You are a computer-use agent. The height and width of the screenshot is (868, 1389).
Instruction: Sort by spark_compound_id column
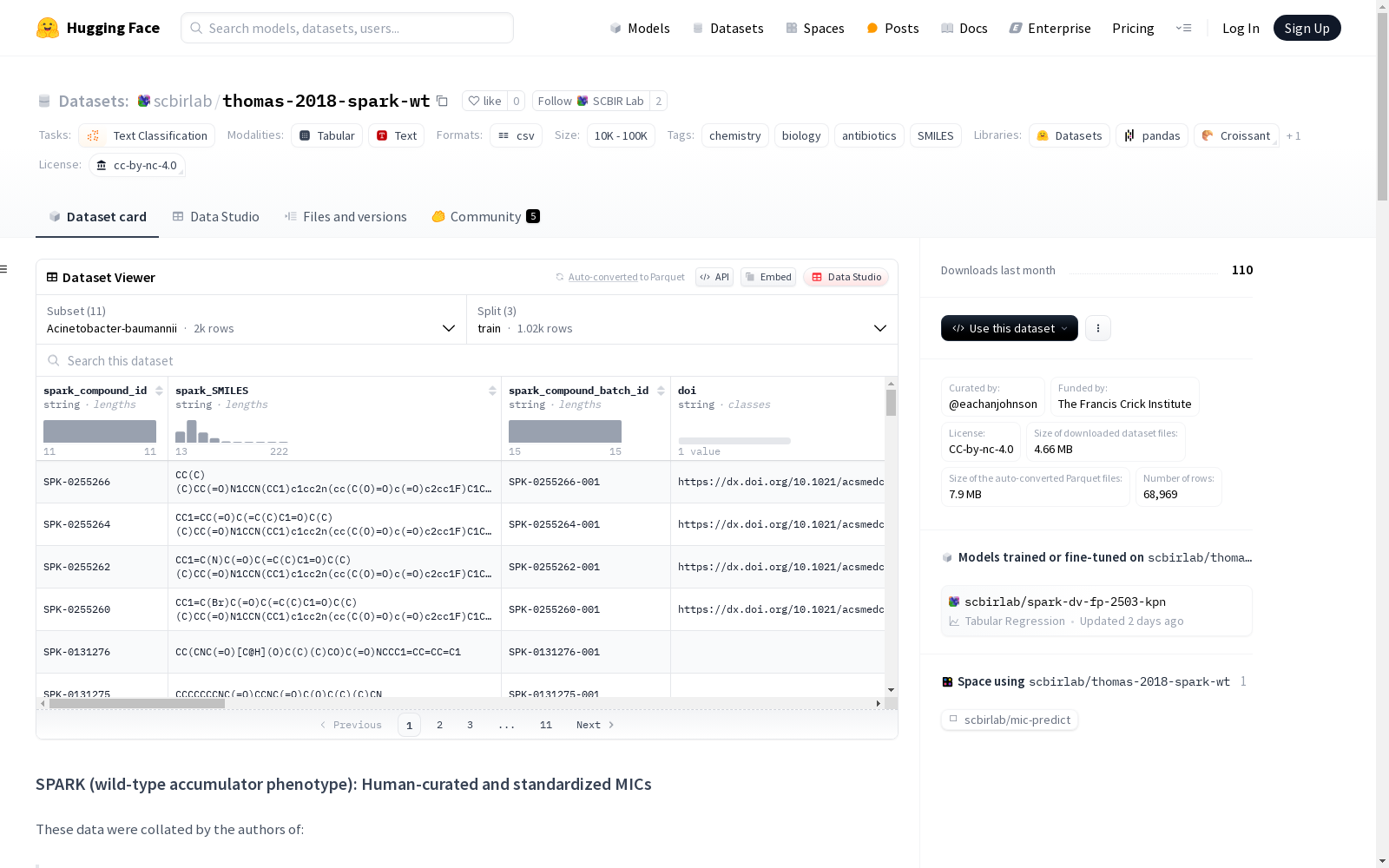(159, 391)
